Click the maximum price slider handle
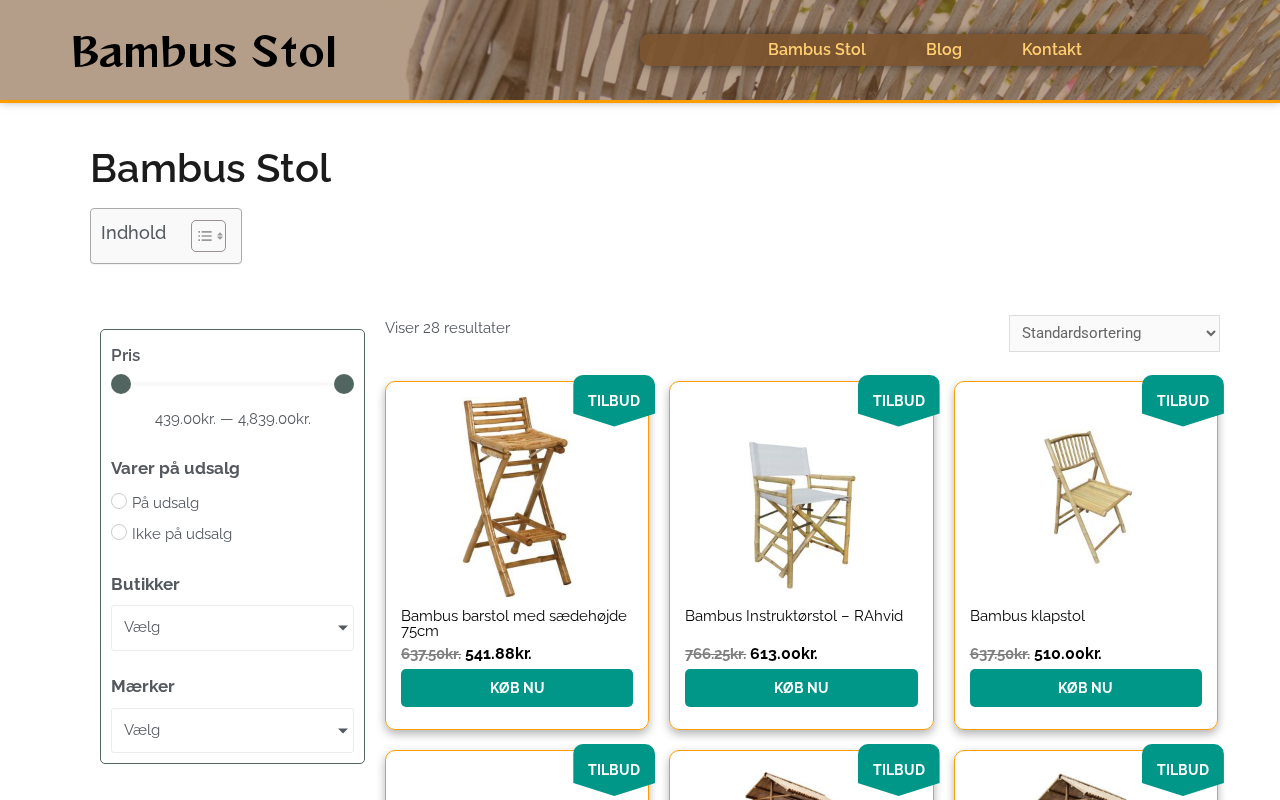Image resolution: width=1280 pixels, height=800 pixels. tap(344, 384)
